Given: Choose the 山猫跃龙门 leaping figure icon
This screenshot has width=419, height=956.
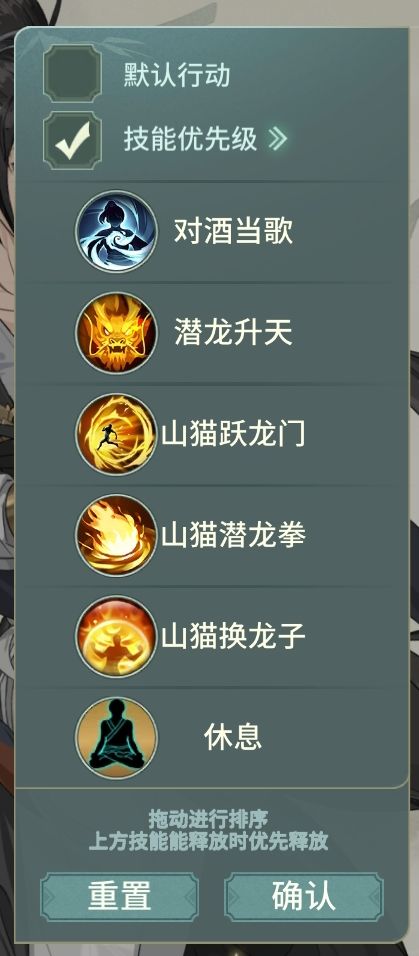Looking at the screenshot, I should pyautogui.click(x=116, y=434).
